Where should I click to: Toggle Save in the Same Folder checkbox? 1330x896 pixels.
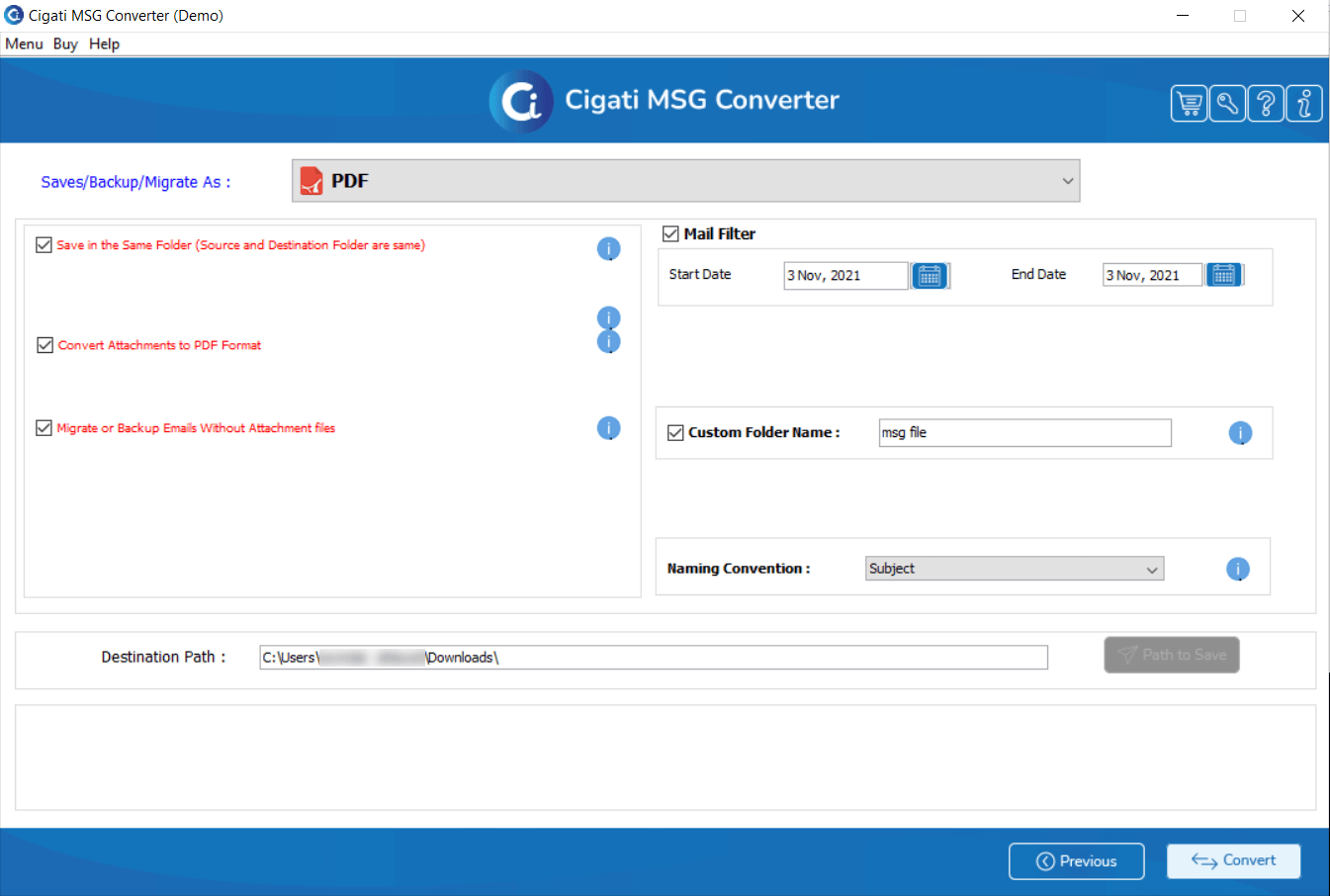(x=44, y=245)
